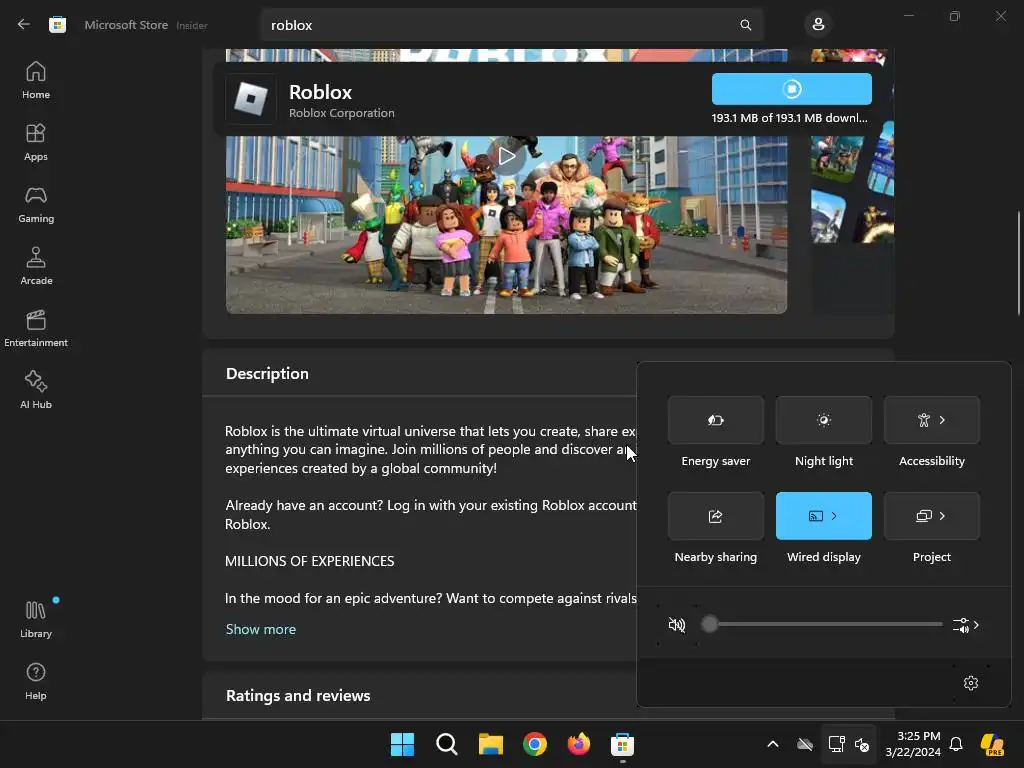Toggle Night light quick setting
The image size is (1024, 768).
(824, 420)
